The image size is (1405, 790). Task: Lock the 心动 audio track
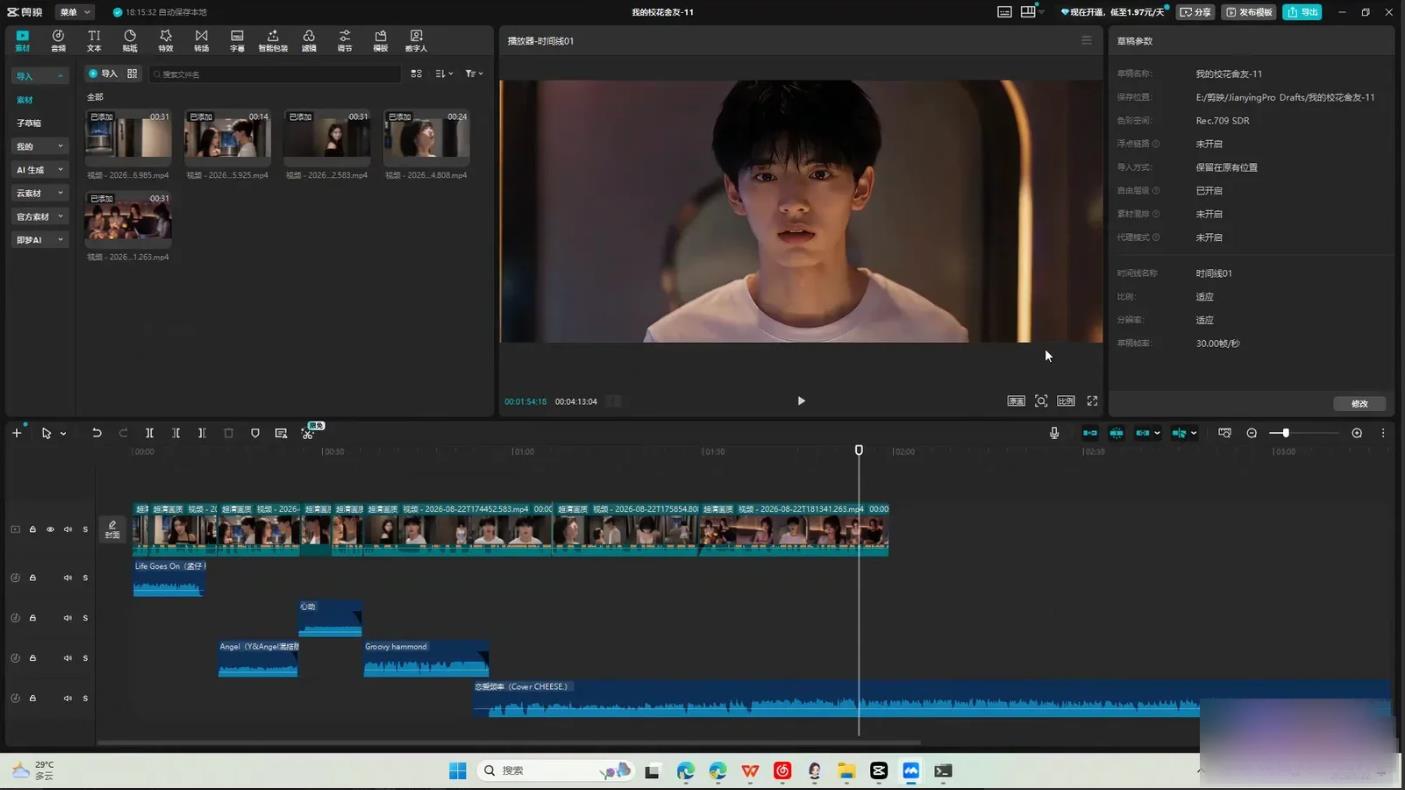32,618
